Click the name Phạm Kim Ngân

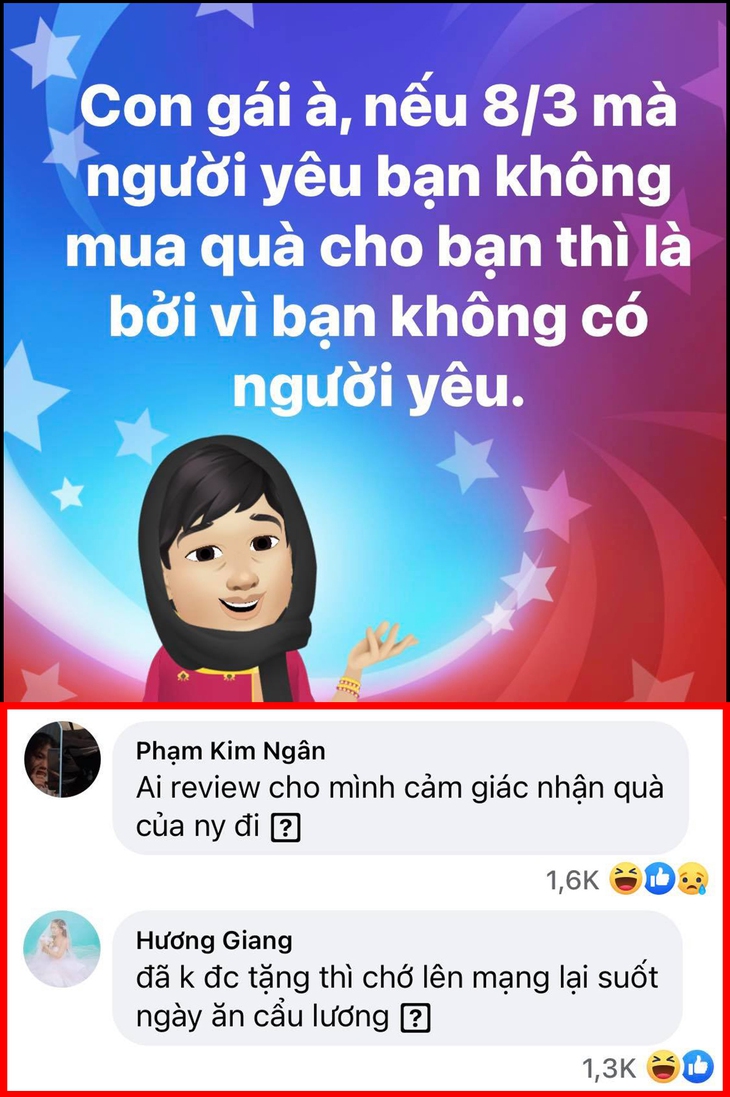click(230, 751)
